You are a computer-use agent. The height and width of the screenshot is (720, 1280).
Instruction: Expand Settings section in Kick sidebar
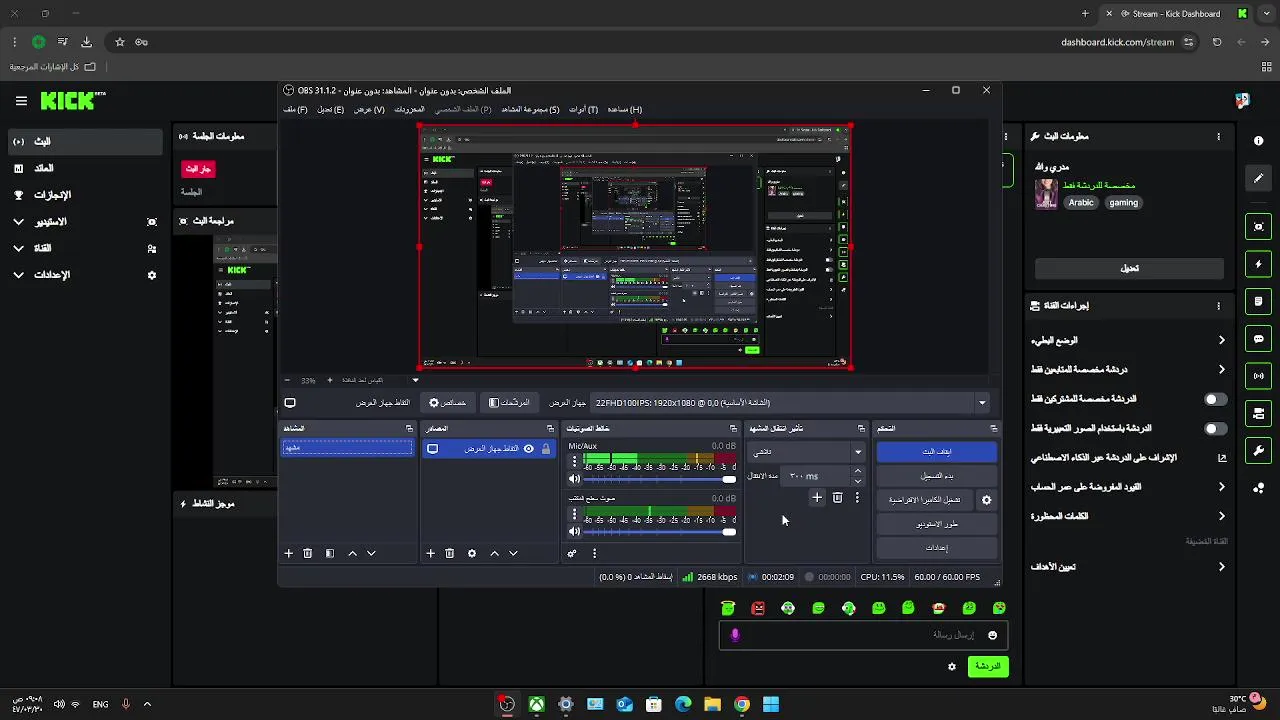(18, 275)
